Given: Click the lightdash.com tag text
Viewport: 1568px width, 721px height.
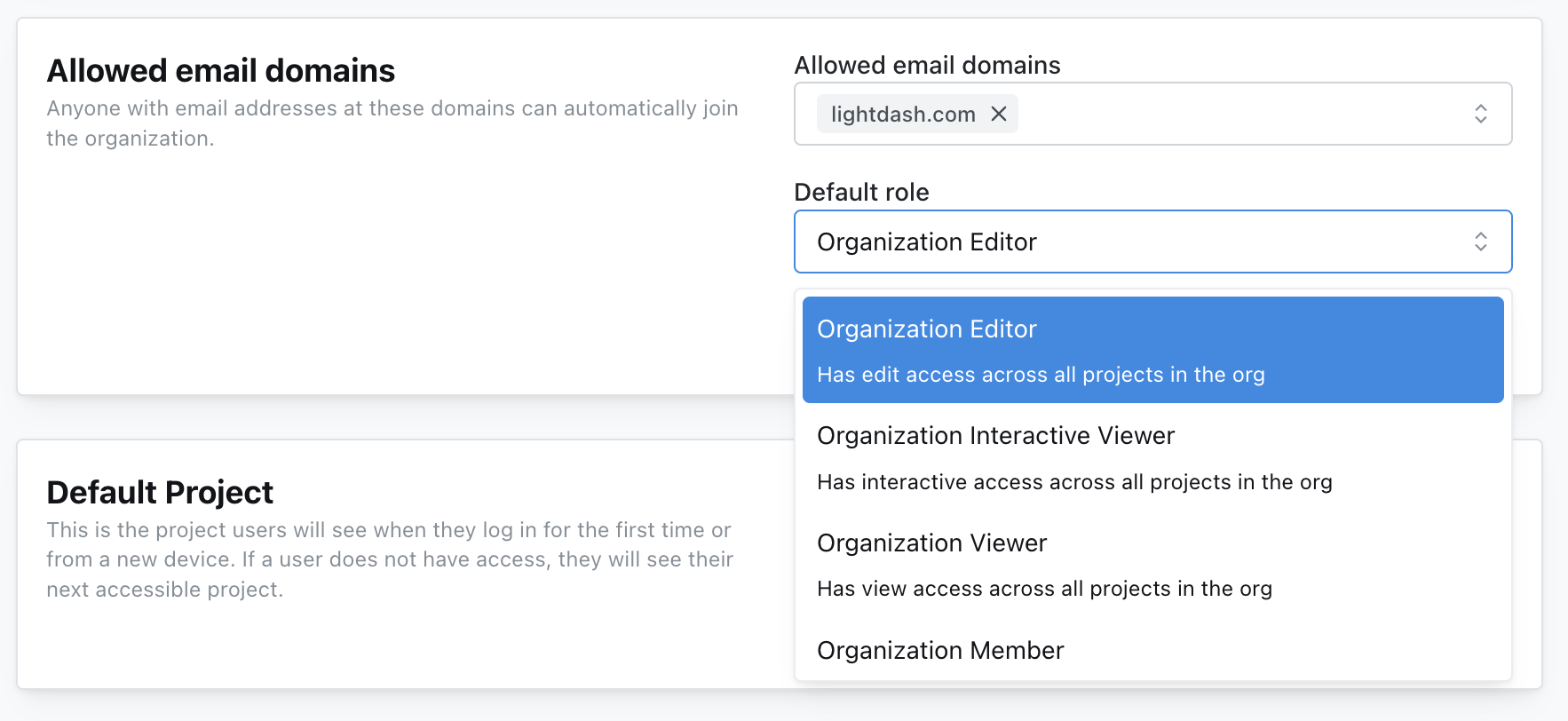Looking at the screenshot, I should (902, 115).
